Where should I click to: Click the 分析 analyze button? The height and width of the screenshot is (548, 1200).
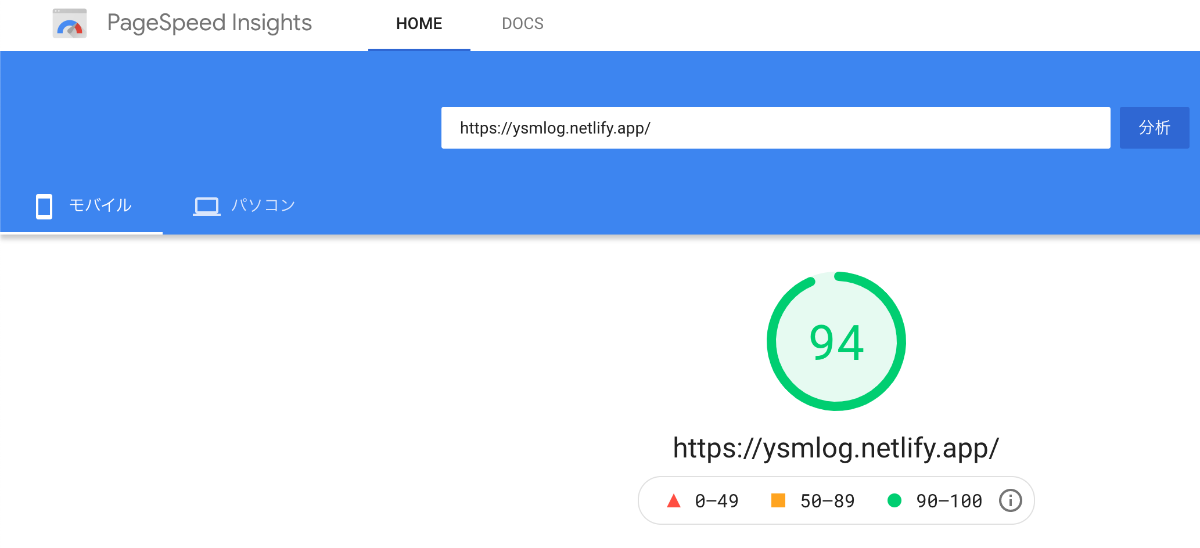(1154, 128)
